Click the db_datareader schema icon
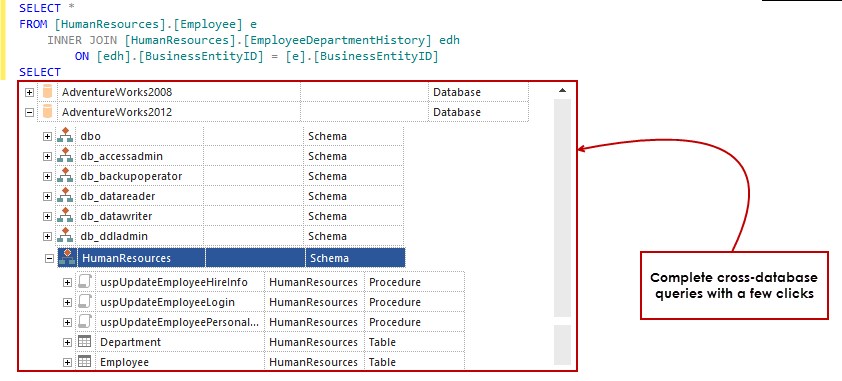Viewport: 842px width, 381px height. click(x=65, y=196)
